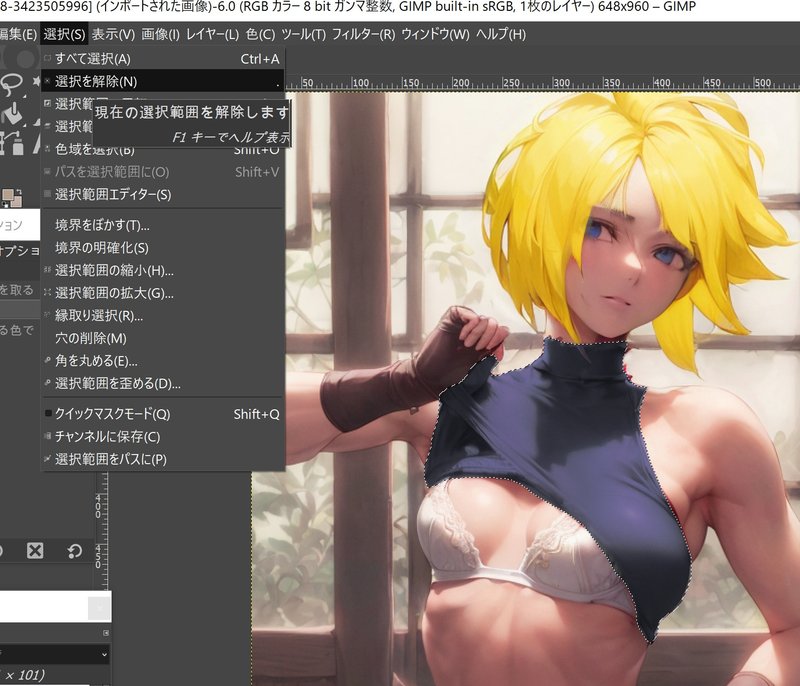Choose 境界の明確化(S) sharpen option
This screenshot has width=800, height=686.
pos(162,248)
